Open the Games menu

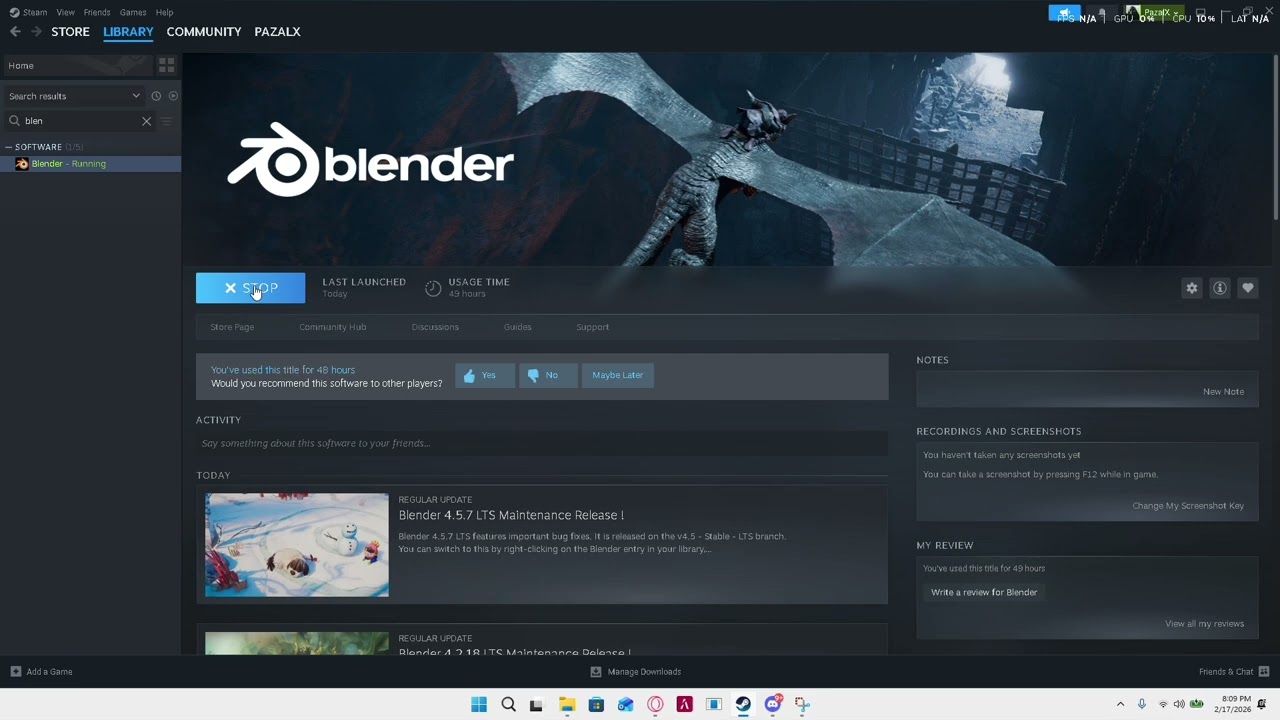[133, 12]
